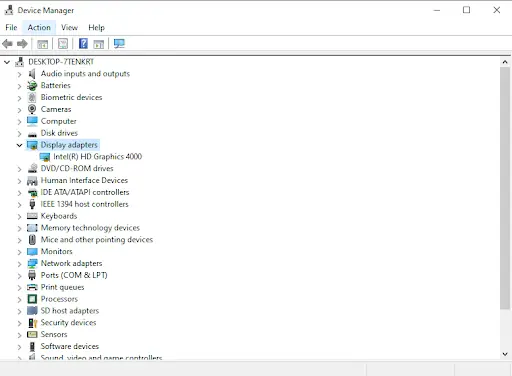Select the SD host adapters label
Screen dimensions: 512x376
pos(70,311)
